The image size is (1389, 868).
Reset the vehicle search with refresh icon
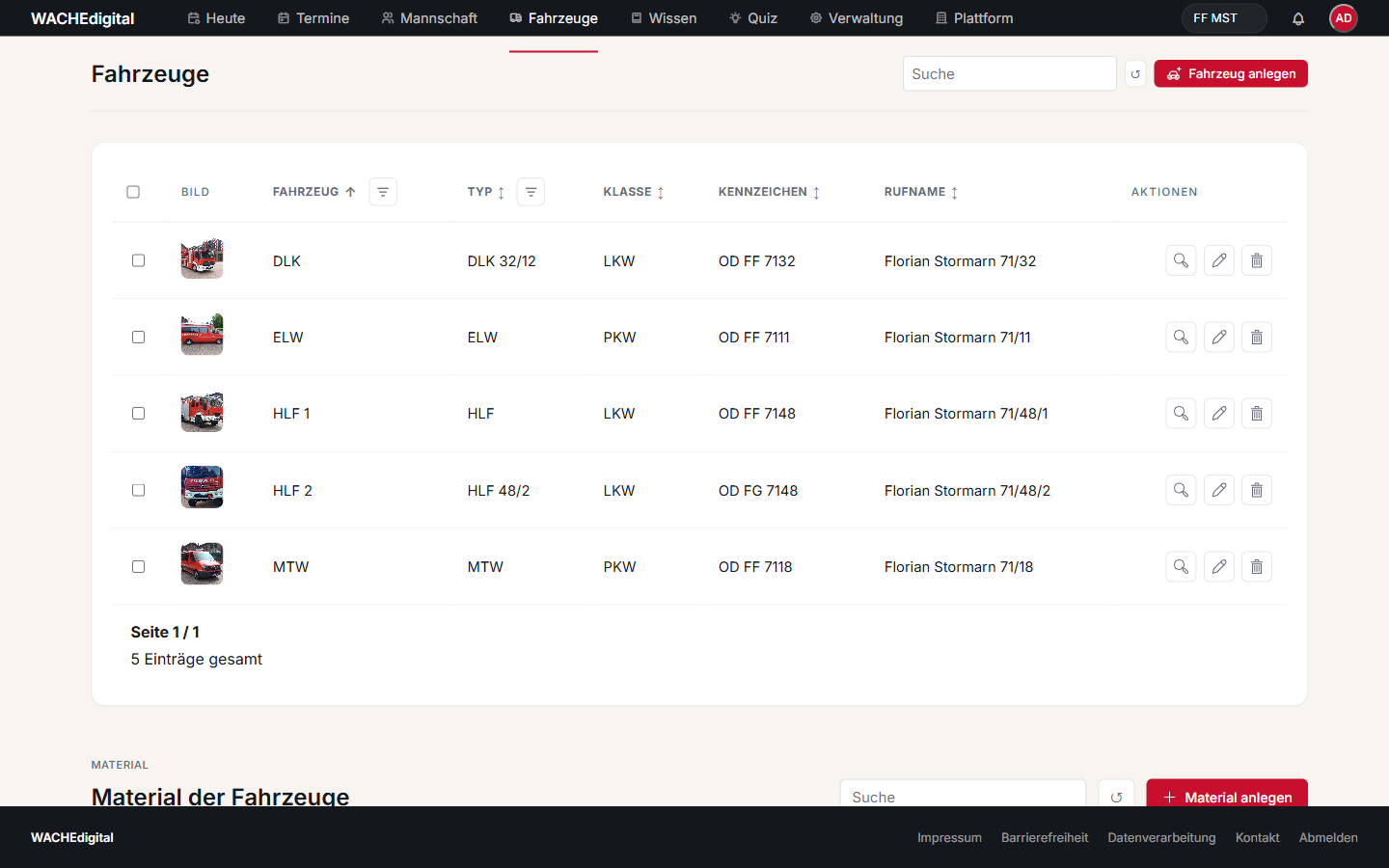tap(1135, 73)
